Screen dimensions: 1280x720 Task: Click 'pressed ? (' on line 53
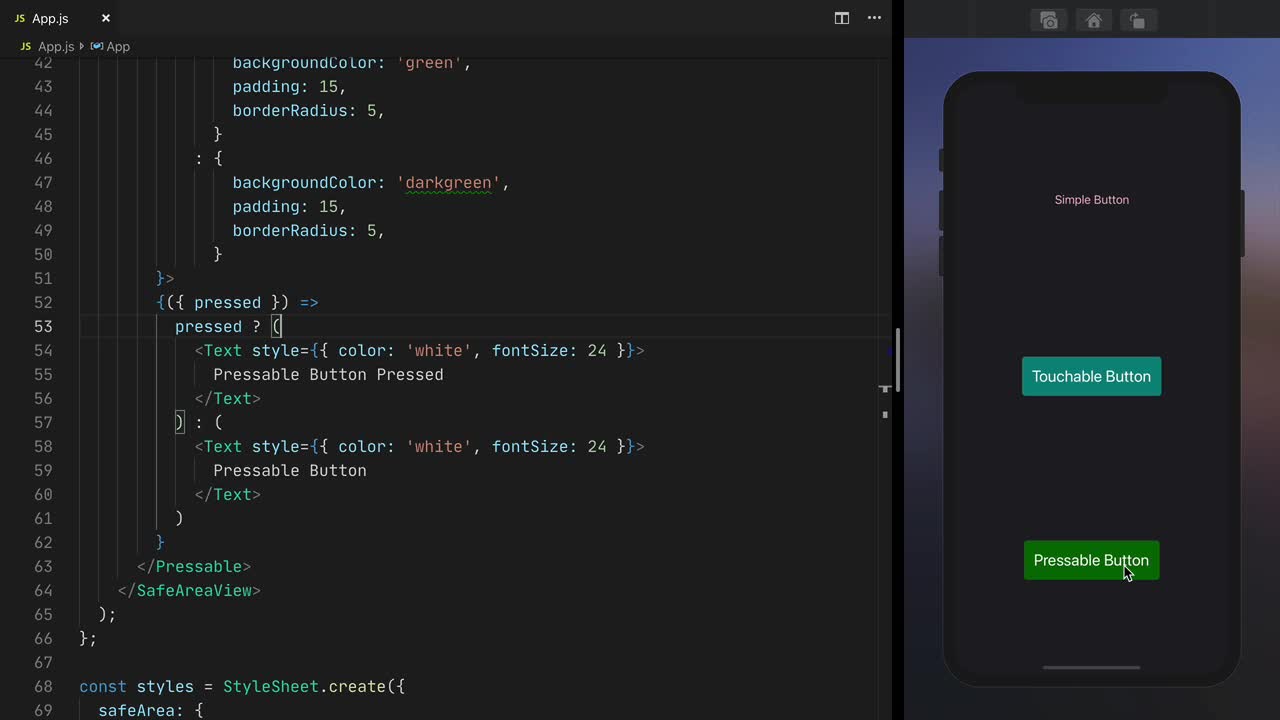228,326
